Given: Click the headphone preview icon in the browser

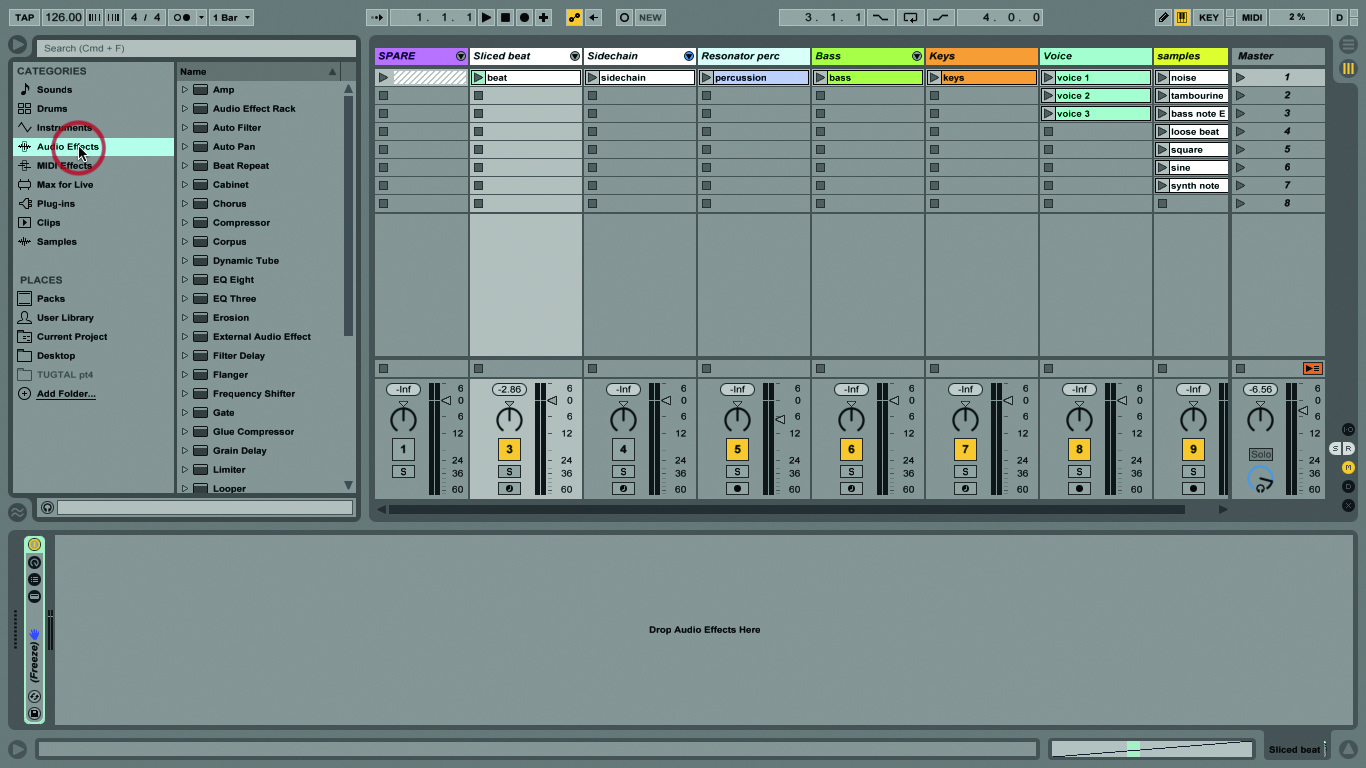Looking at the screenshot, I should click(48, 507).
